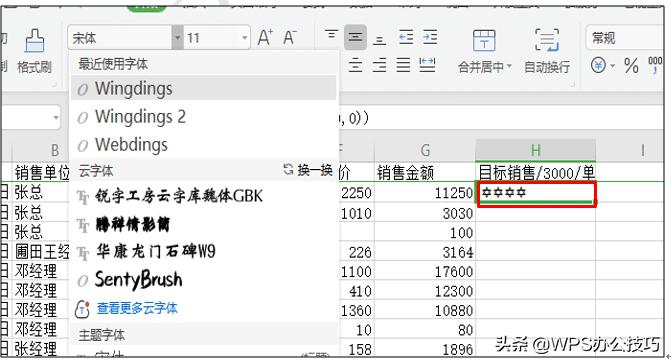Click distributed alignment icon
Screen dimensions: 671x363
(427, 65)
